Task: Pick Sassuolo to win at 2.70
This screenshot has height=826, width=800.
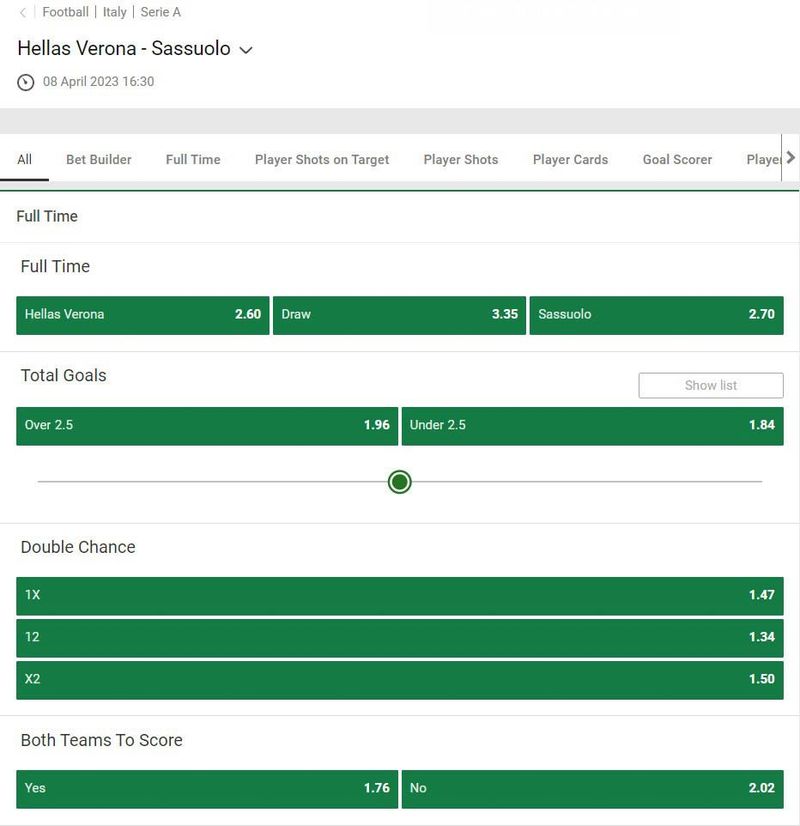Action: (x=656, y=315)
